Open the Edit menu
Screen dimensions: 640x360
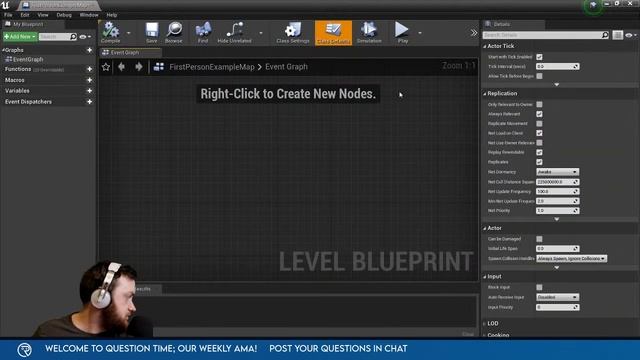pos(25,15)
